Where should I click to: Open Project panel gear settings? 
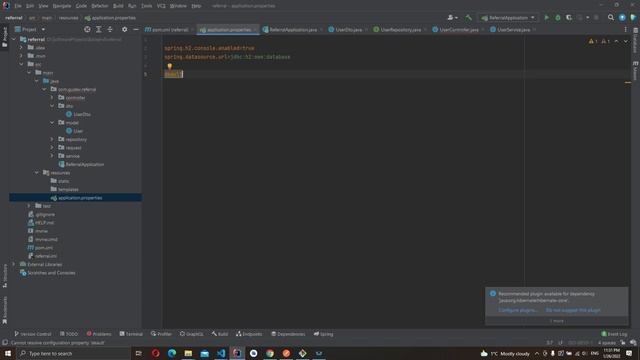click(124, 29)
